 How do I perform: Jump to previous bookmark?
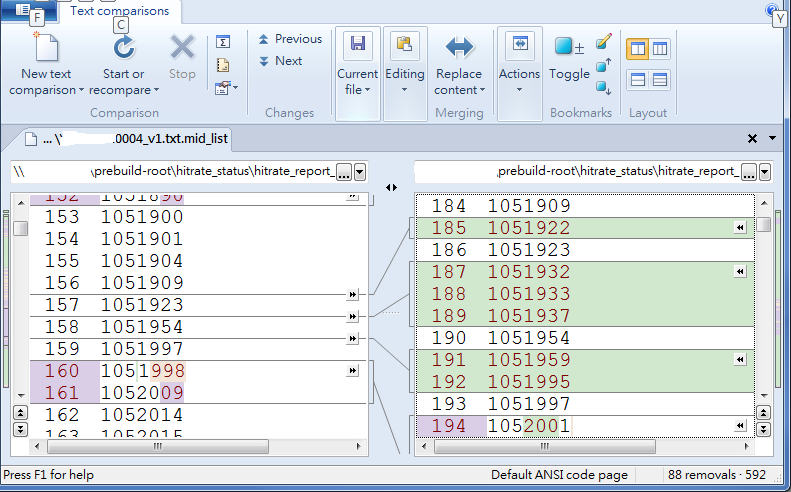point(604,65)
